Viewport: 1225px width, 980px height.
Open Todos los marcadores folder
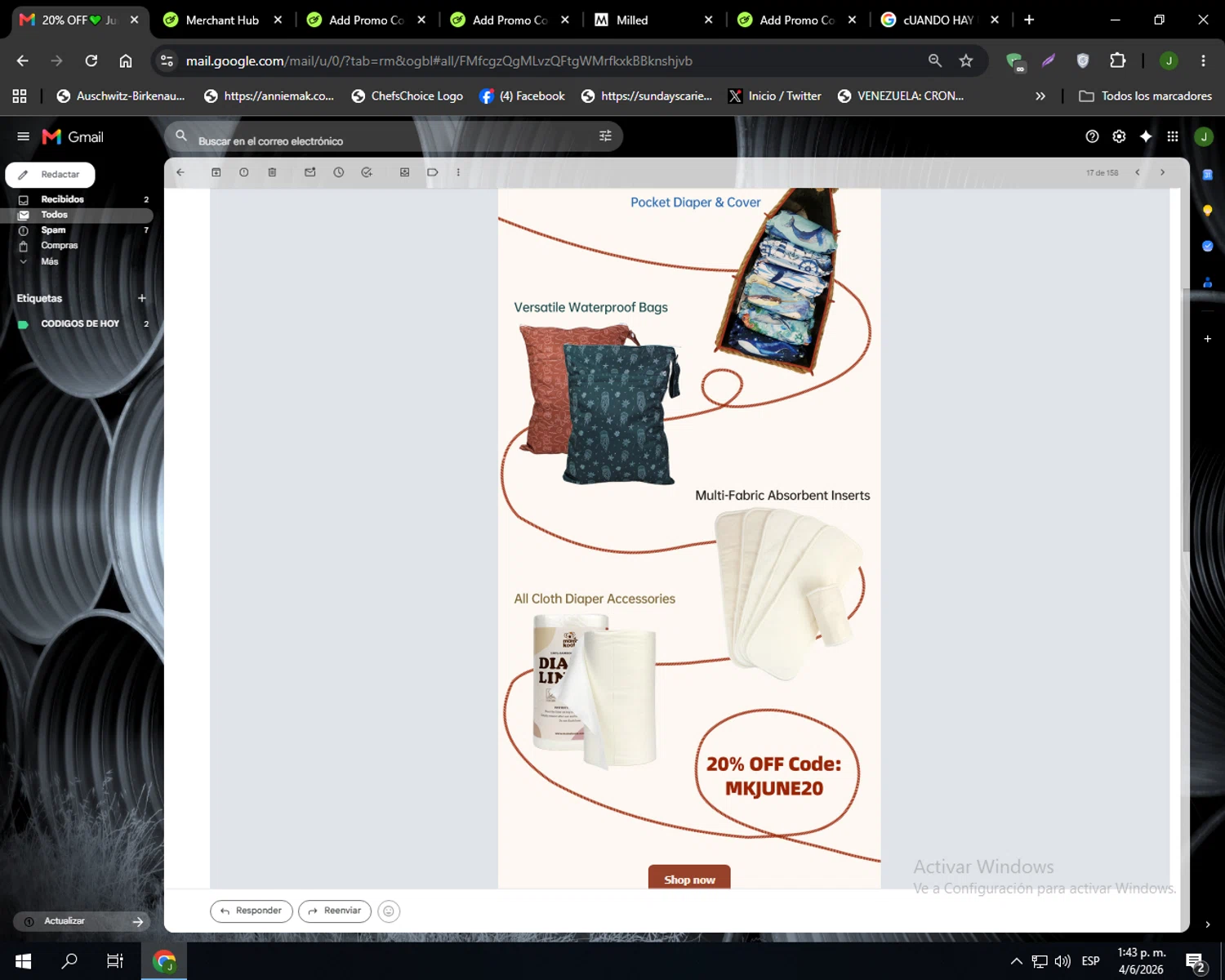tap(1145, 96)
